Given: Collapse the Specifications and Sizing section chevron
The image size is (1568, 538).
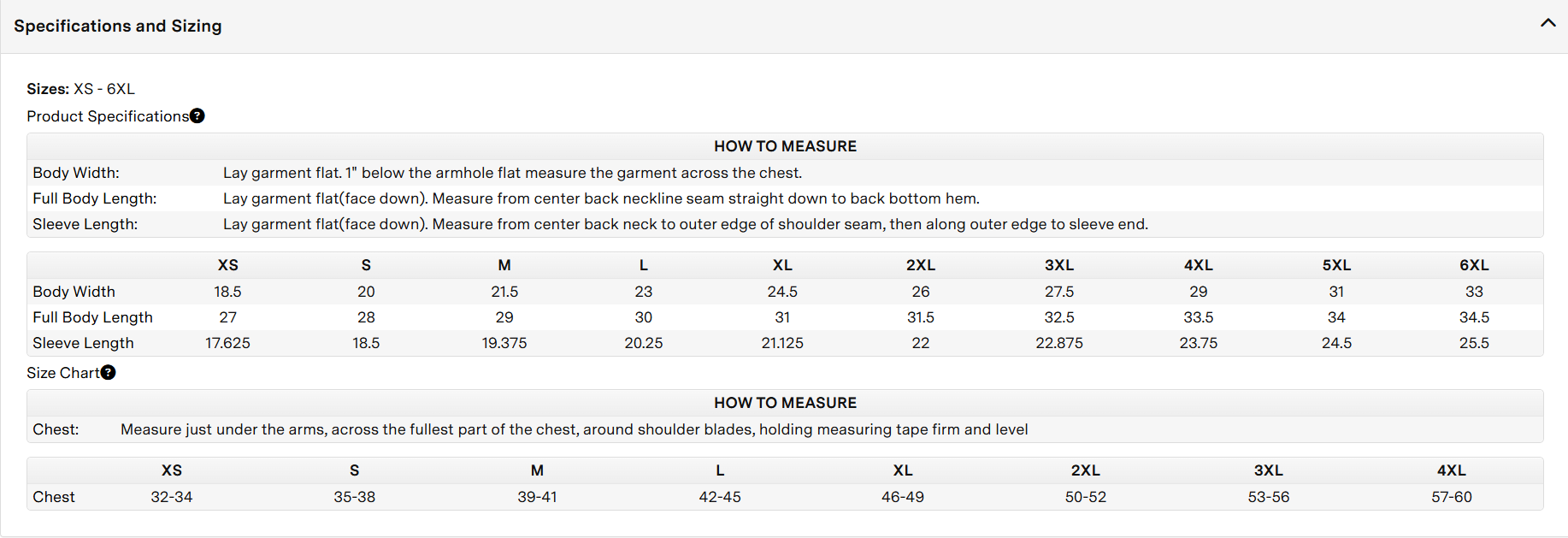Looking at the screenshot, I should coord(1547,23).
